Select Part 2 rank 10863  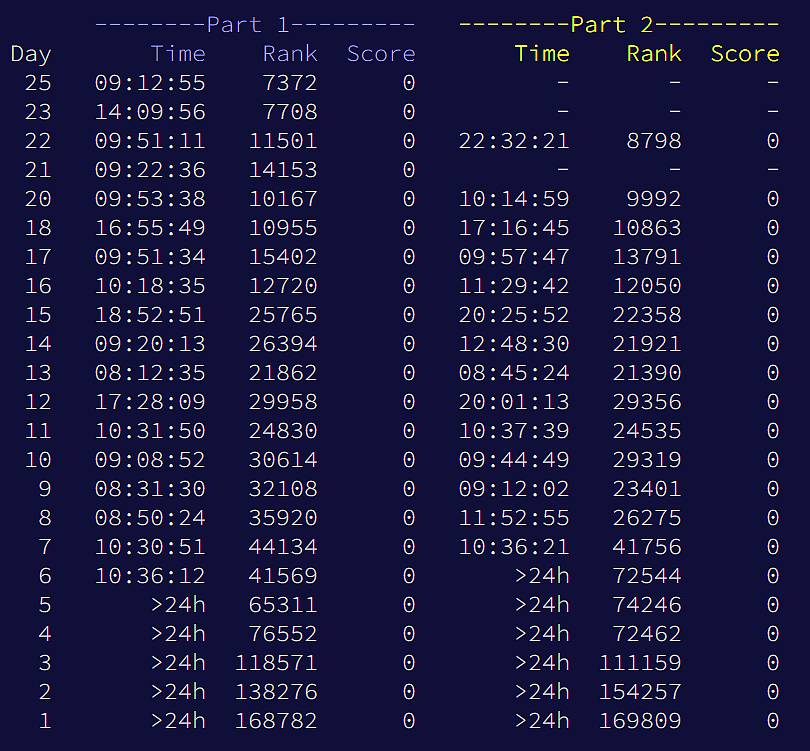coord(647,228)
